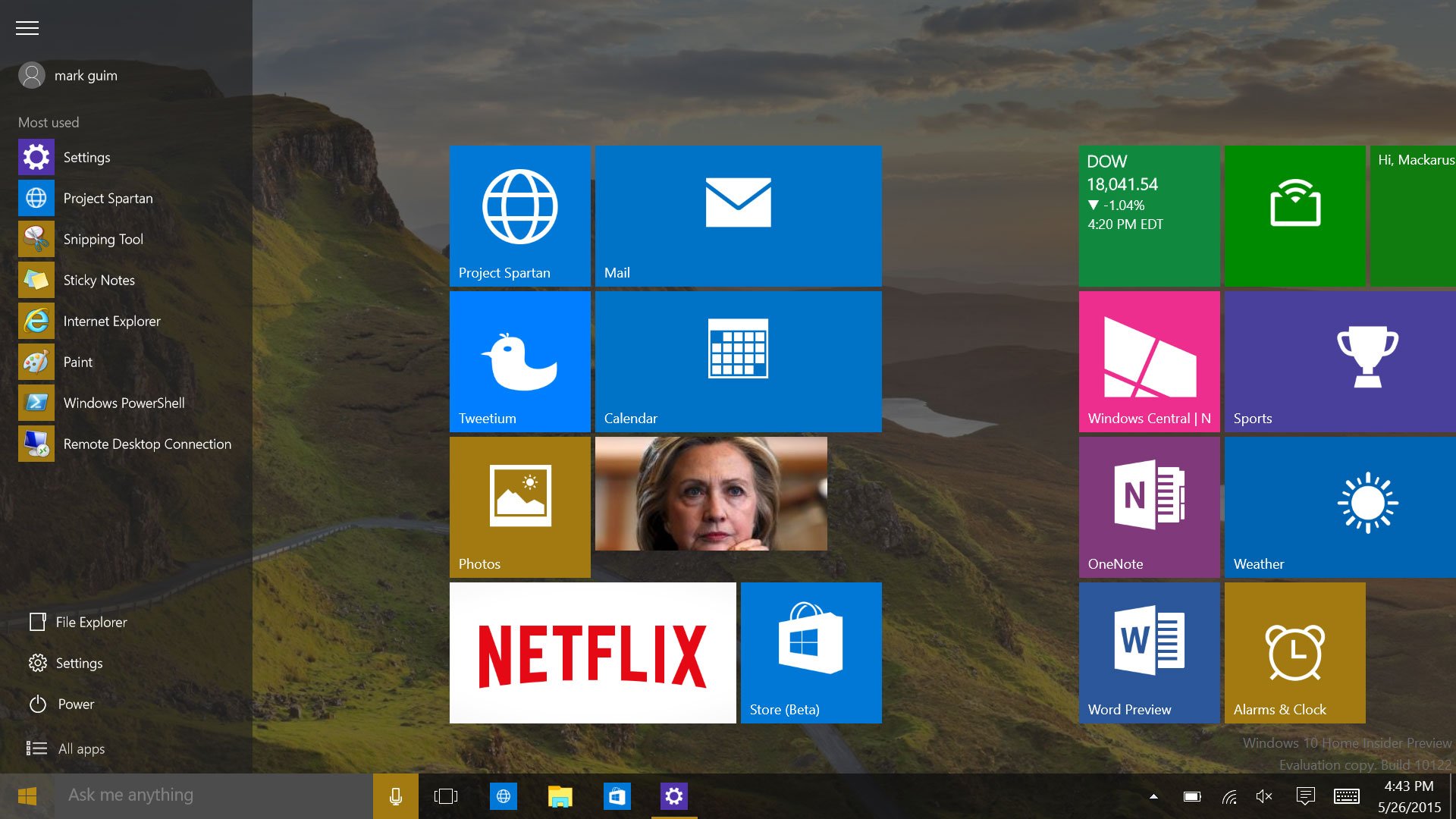This screenshot has height=819, width=1456.
Task: Open the Hi, Mackarus tile
Action: click(x=1414, y=216)
